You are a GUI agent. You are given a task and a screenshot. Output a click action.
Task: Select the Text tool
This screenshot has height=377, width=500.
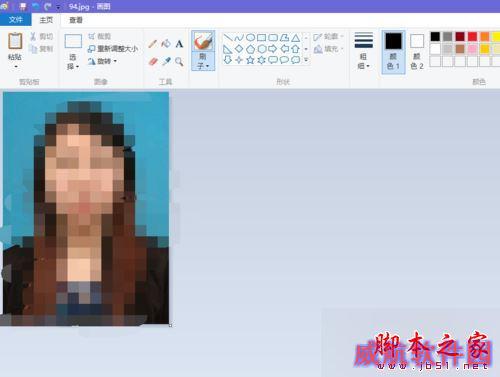pyautogui.click(x=179, y=44)
